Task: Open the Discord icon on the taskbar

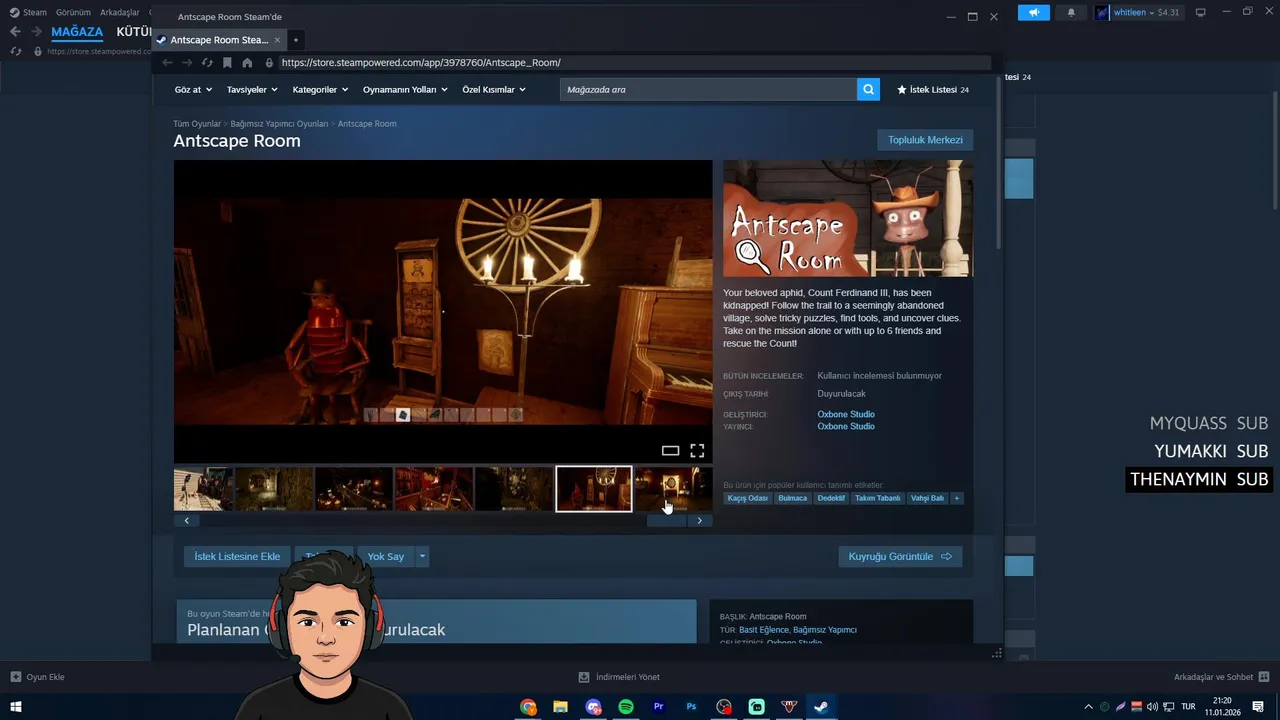Action: click(x=594, y=707)
